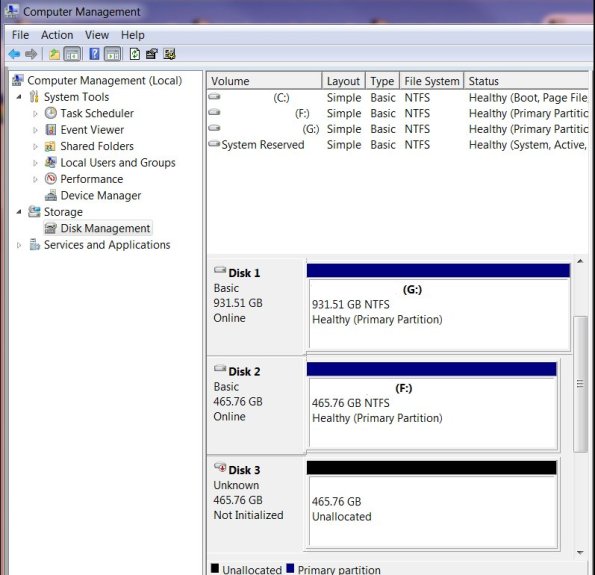Click the Properties toolbar icon
Image resolution: width=595 pixels, height=575 pixels.
[152, 54]
